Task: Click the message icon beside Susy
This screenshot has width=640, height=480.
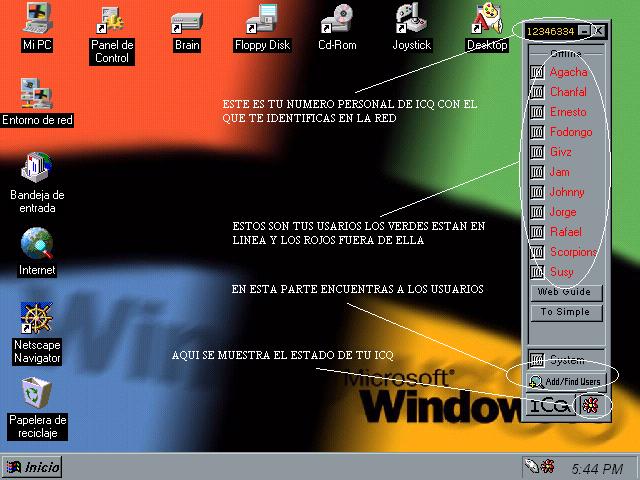Action: click(537, 272)
